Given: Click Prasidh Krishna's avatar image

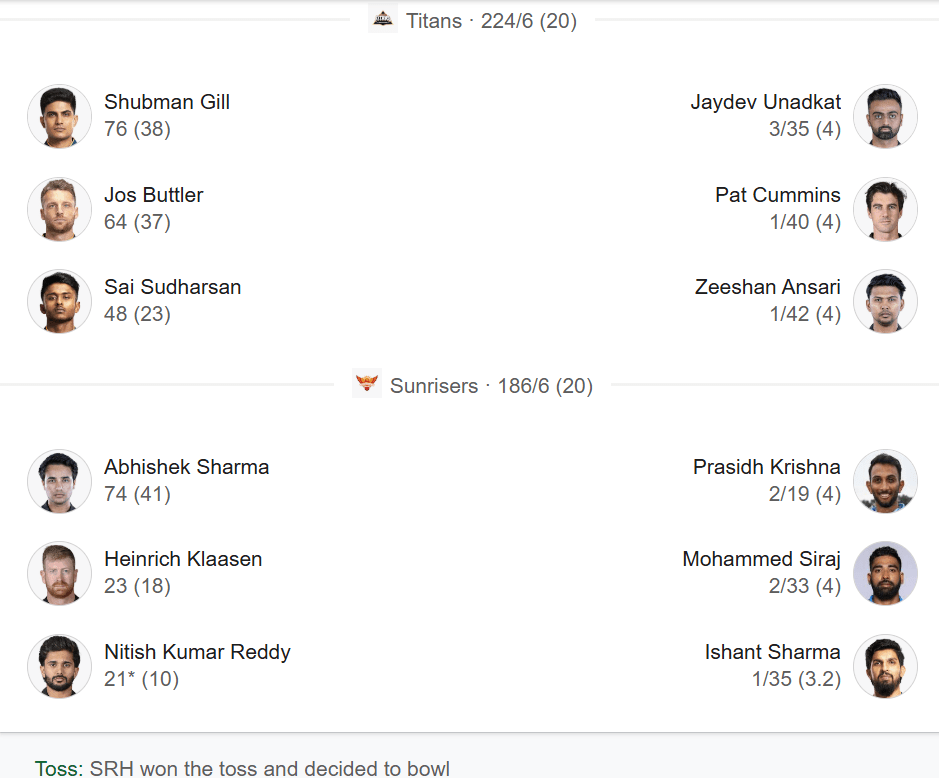Looking at the screenshot, I should 885,481.
